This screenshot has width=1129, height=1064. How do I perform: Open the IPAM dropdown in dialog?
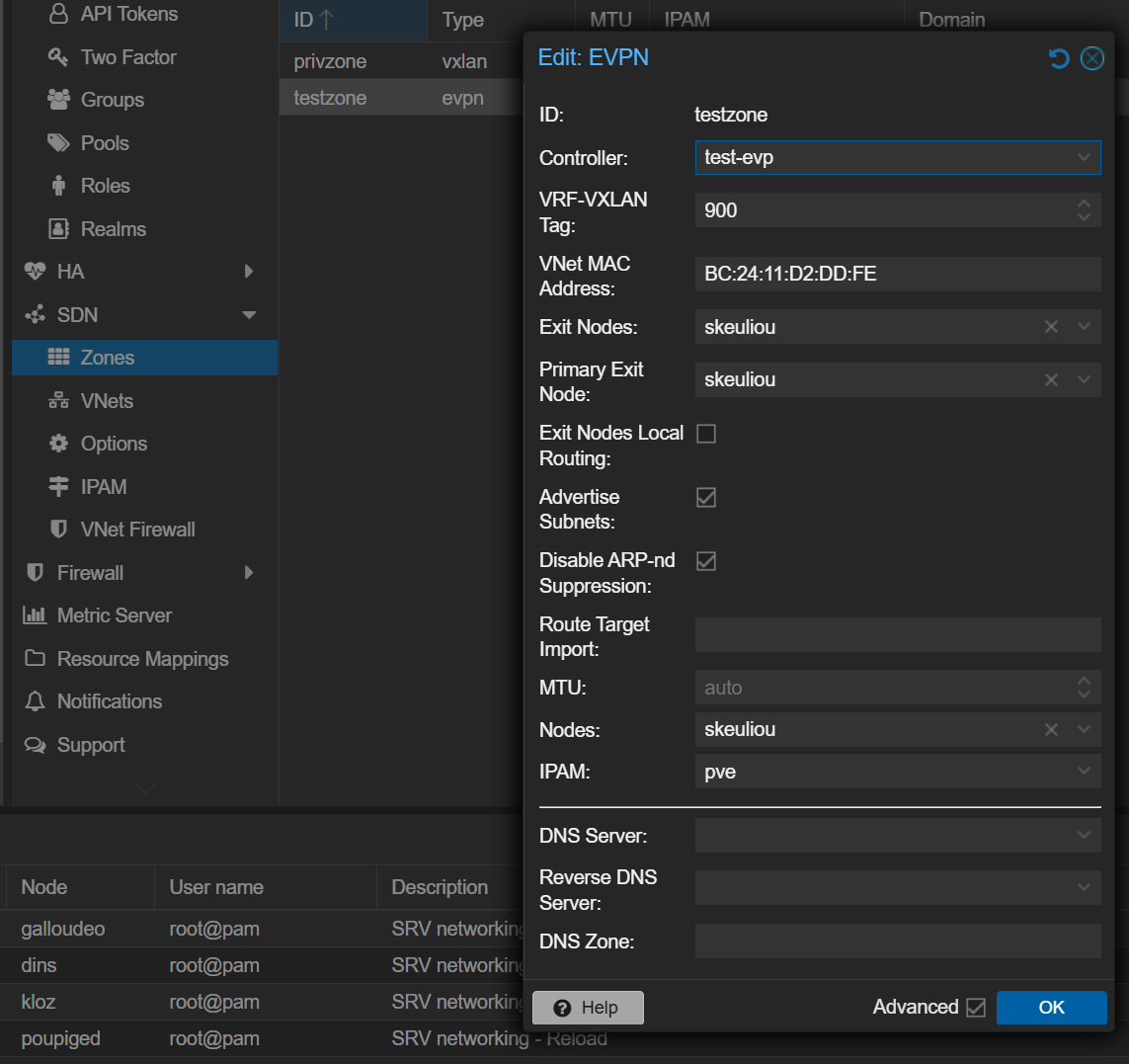1084,772
